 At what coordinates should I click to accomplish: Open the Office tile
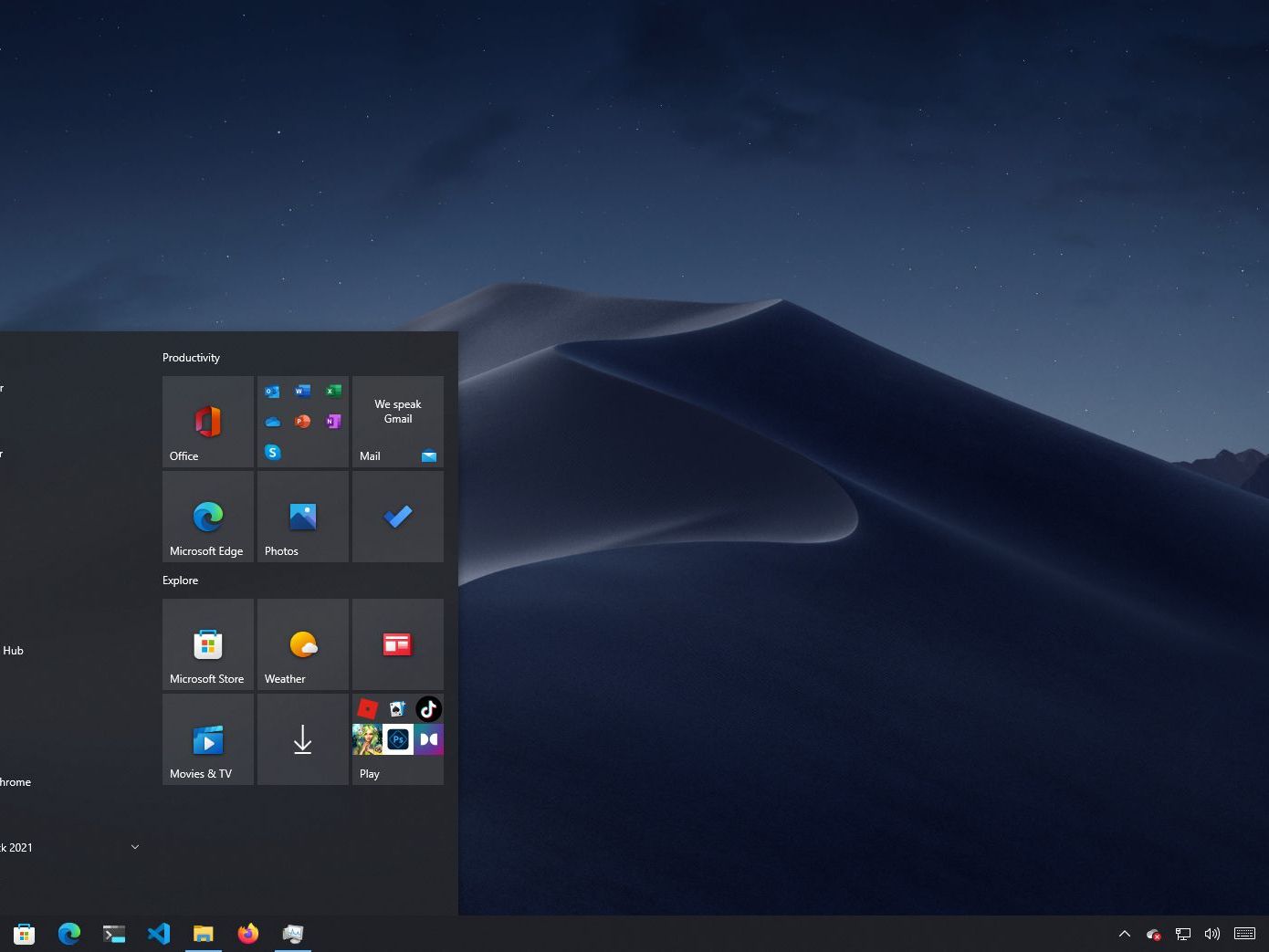(207, 422)
